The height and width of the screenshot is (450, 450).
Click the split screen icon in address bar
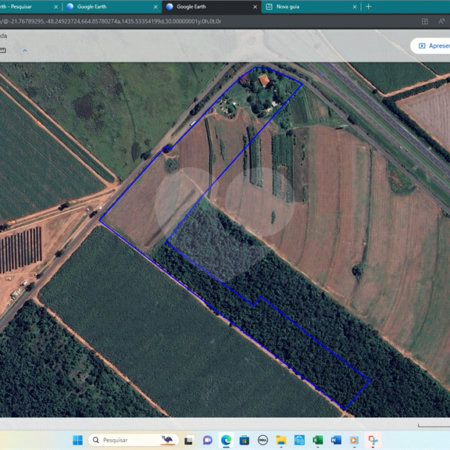pos(425,22)
